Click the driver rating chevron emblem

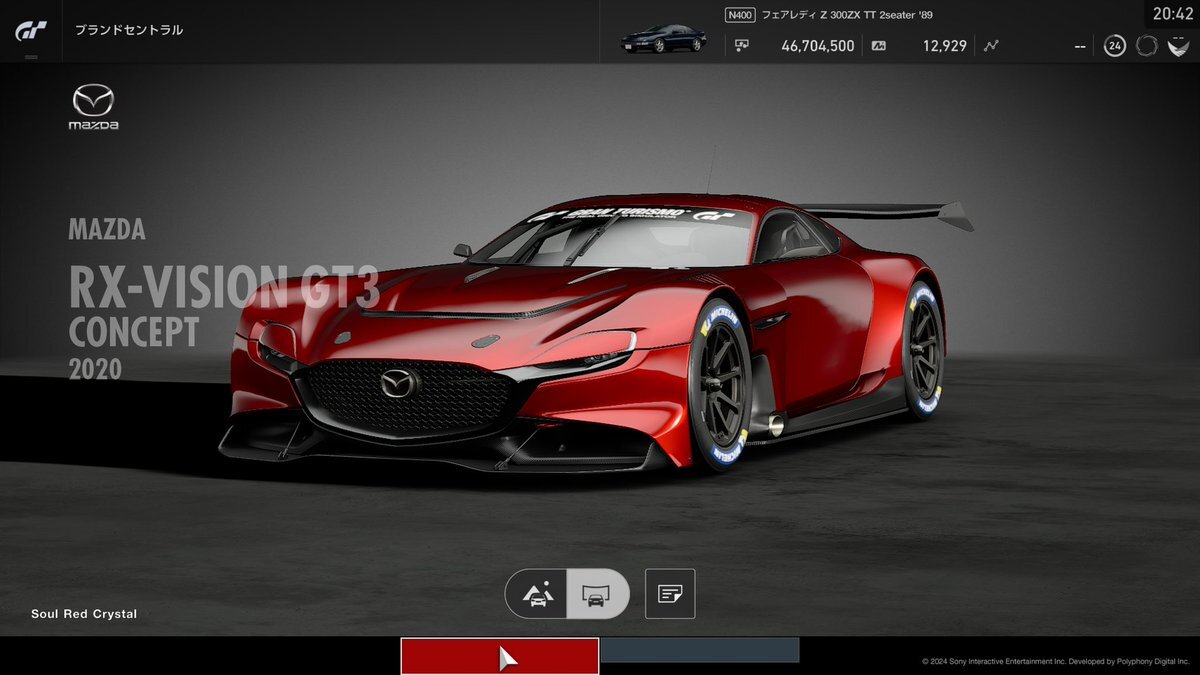[1177, 45]
